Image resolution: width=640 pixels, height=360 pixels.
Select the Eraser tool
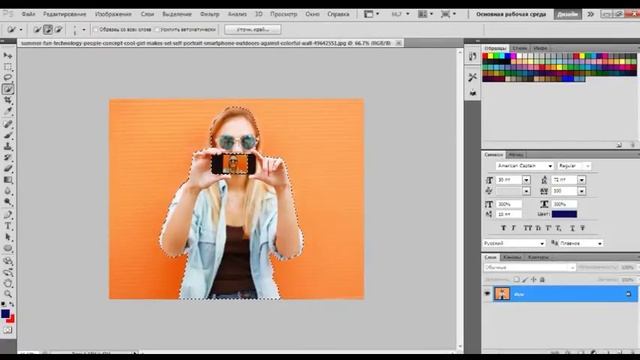[x=8, y=168]
